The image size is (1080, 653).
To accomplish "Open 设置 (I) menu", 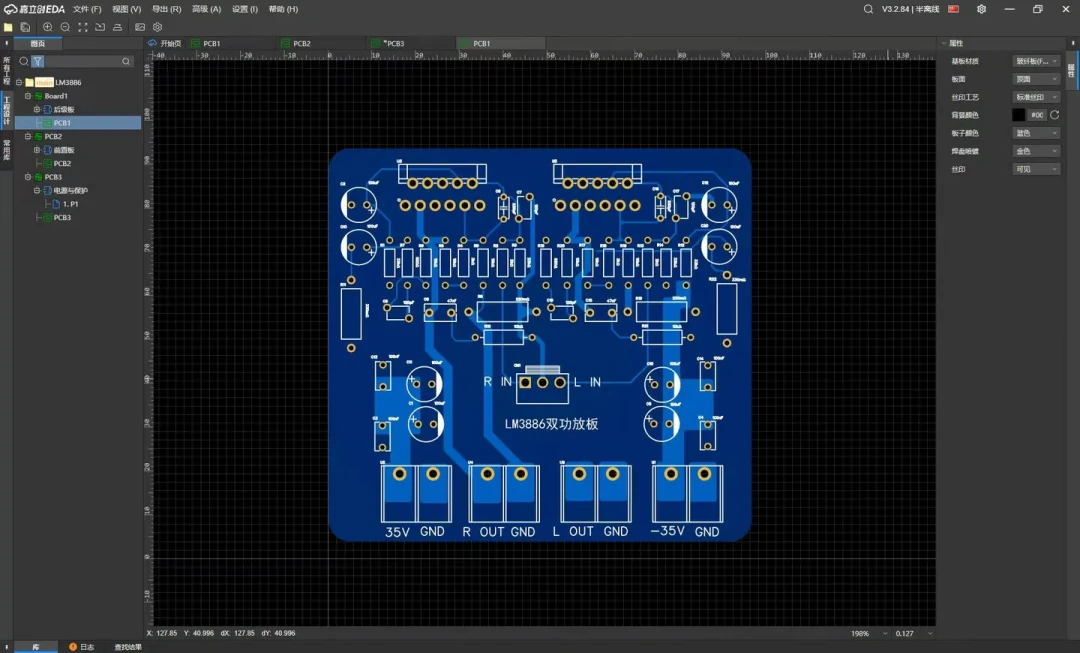I will coord(245,9).
